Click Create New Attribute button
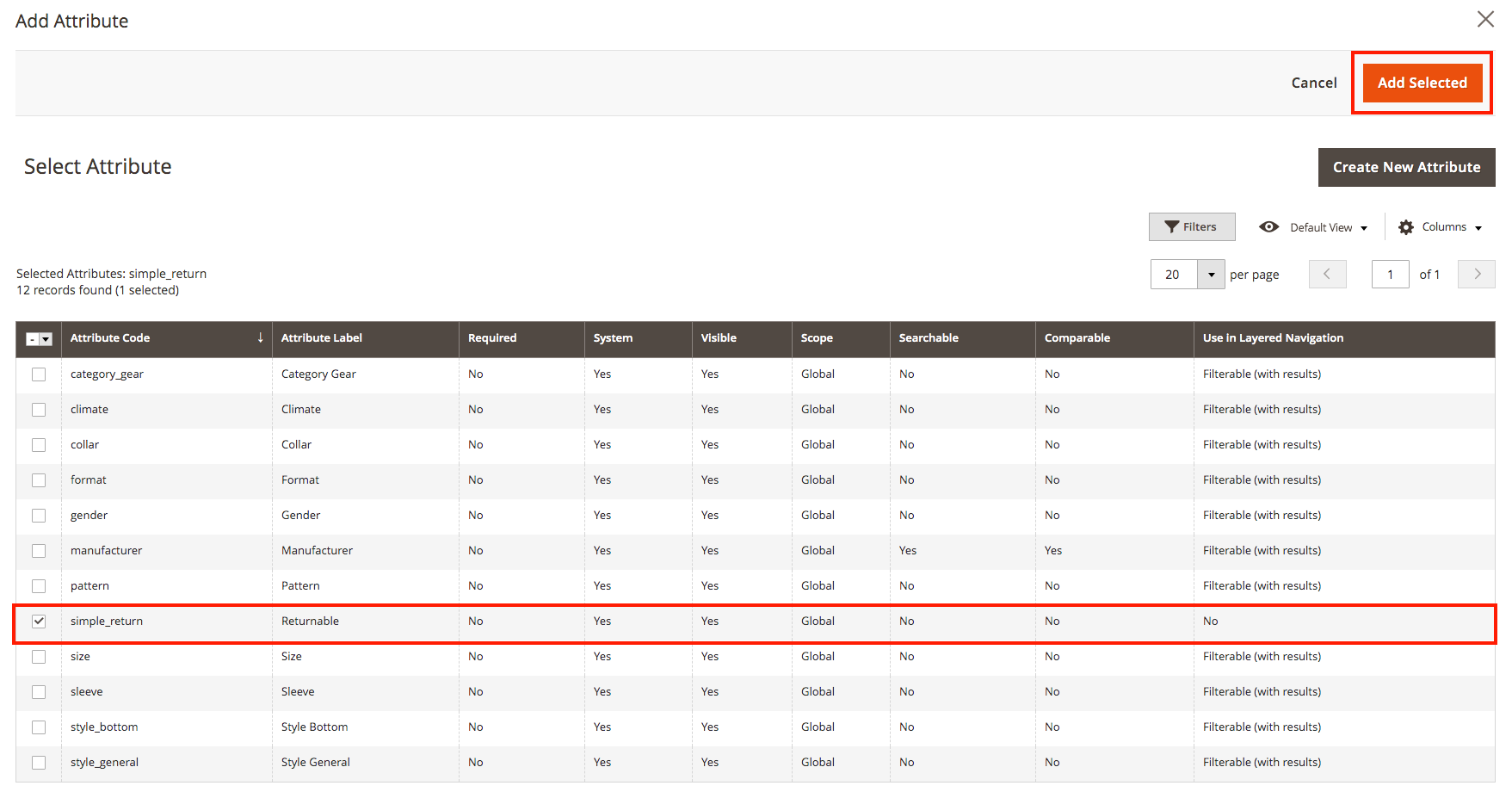The width and height of the screenshot is (1512, 798). [x=1406, y=167]
